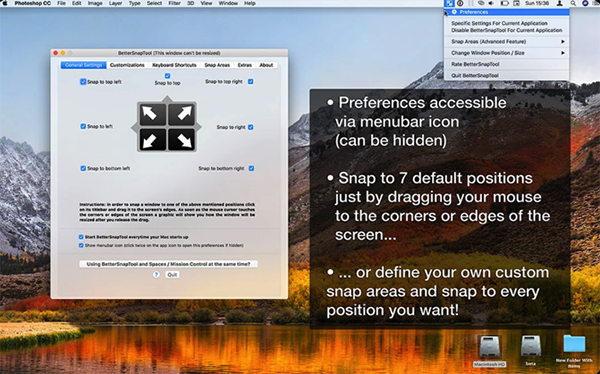Screen dimensions: 600x374
Task: Open the 3D menu
Action: (191, 3)
